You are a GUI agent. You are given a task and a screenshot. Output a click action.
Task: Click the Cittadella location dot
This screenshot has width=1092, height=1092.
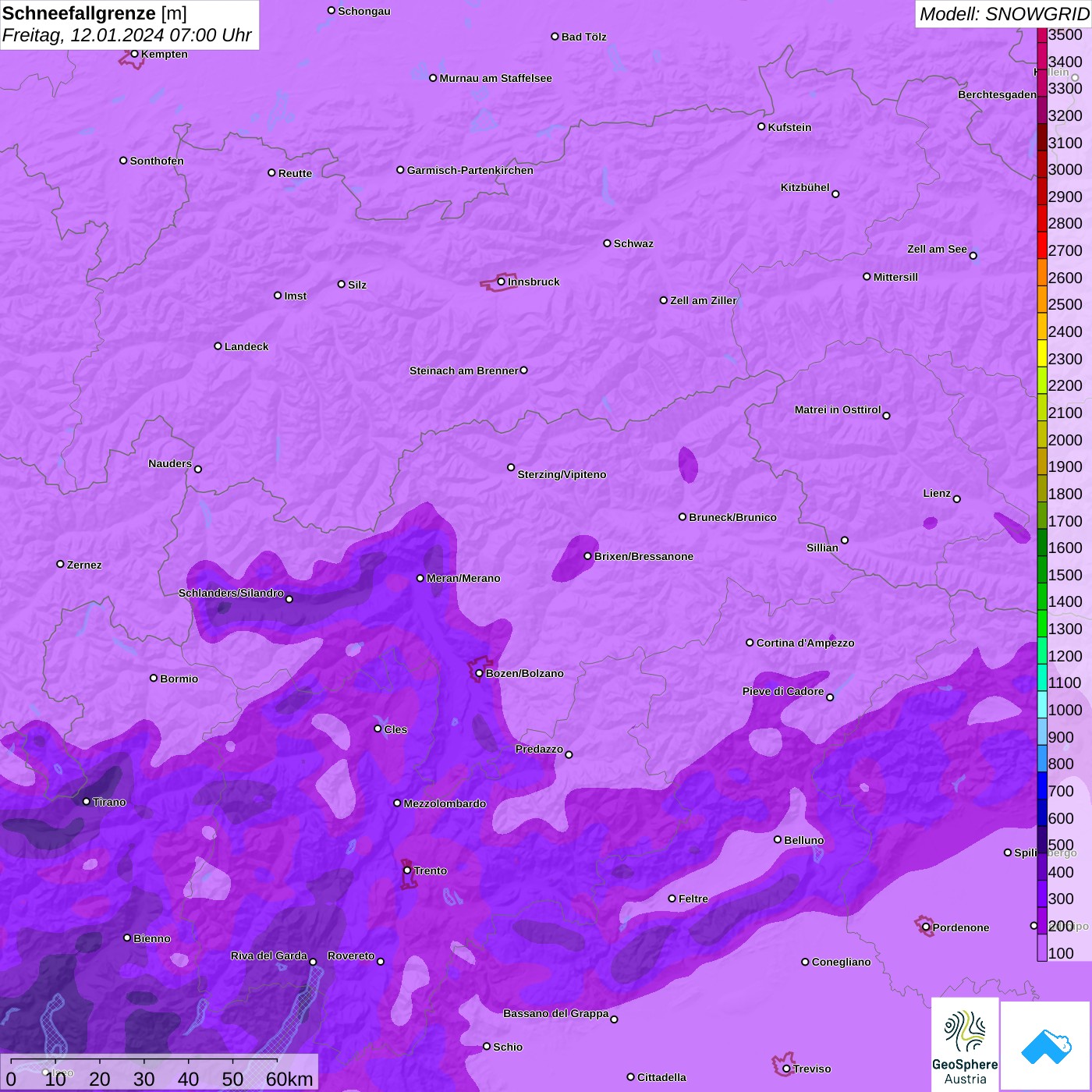tap(631, 1077)
